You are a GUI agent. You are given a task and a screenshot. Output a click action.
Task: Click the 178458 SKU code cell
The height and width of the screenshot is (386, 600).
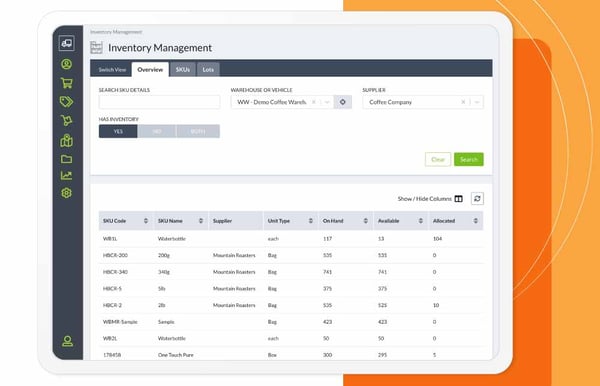pyautogui.click(x=112, y=355)
